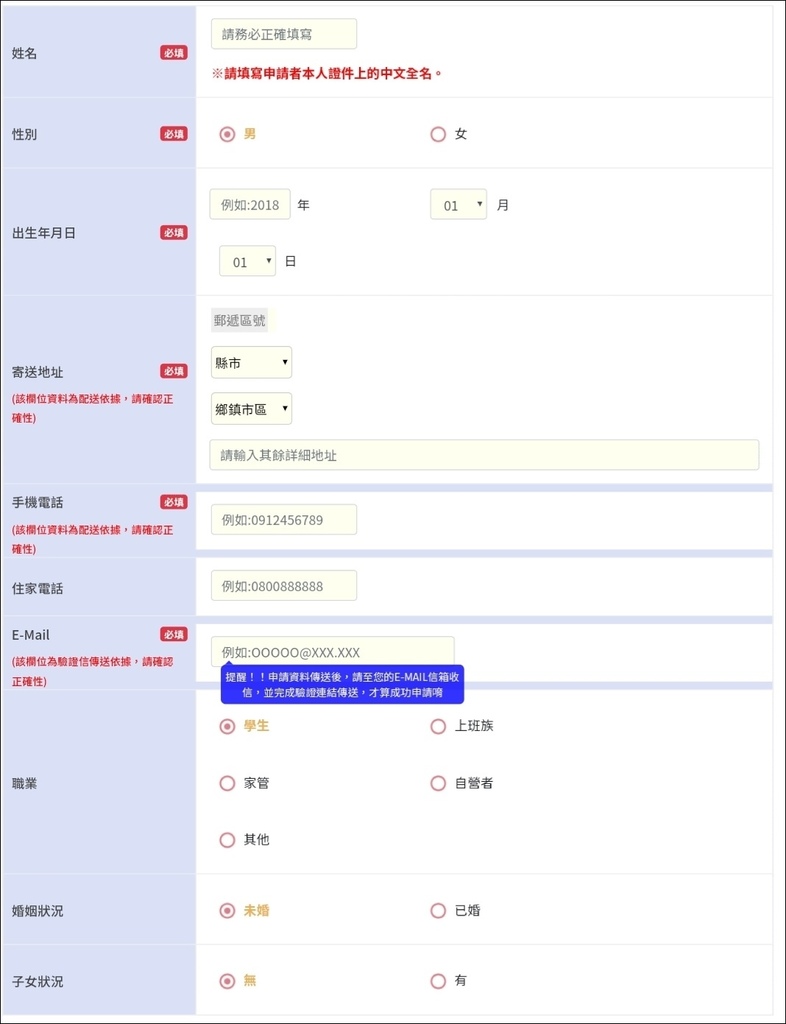This screenshot has height=1024, width=786.
Task: Open the birth month 月 dropdown
Action: [x=458, y=204]
